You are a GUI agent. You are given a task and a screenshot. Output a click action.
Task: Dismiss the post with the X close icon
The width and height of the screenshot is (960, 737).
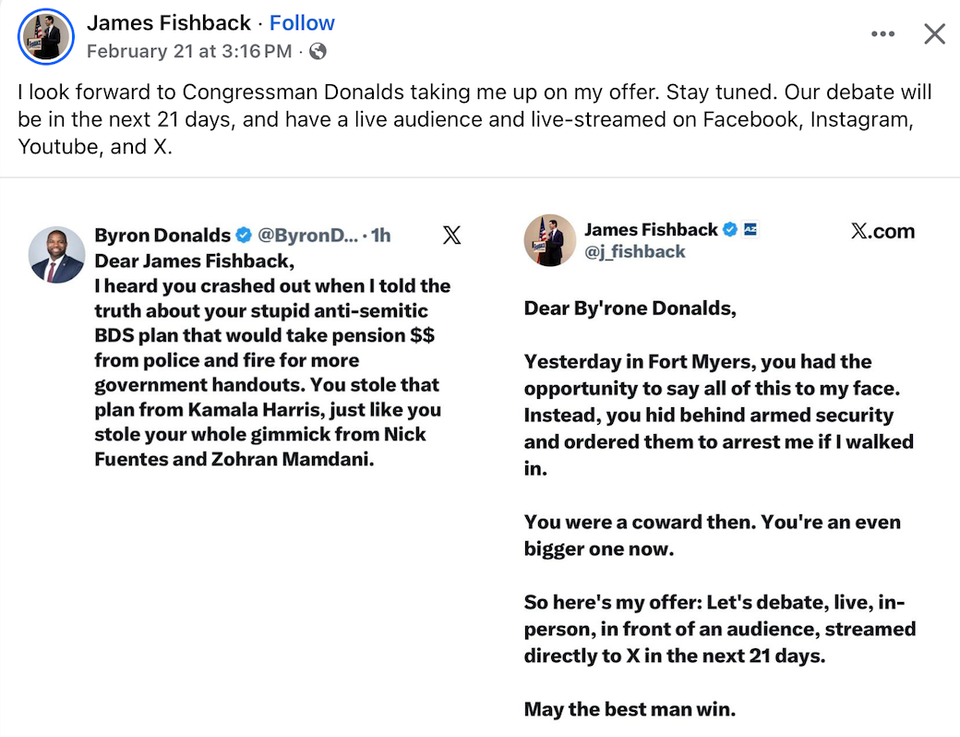934,33
